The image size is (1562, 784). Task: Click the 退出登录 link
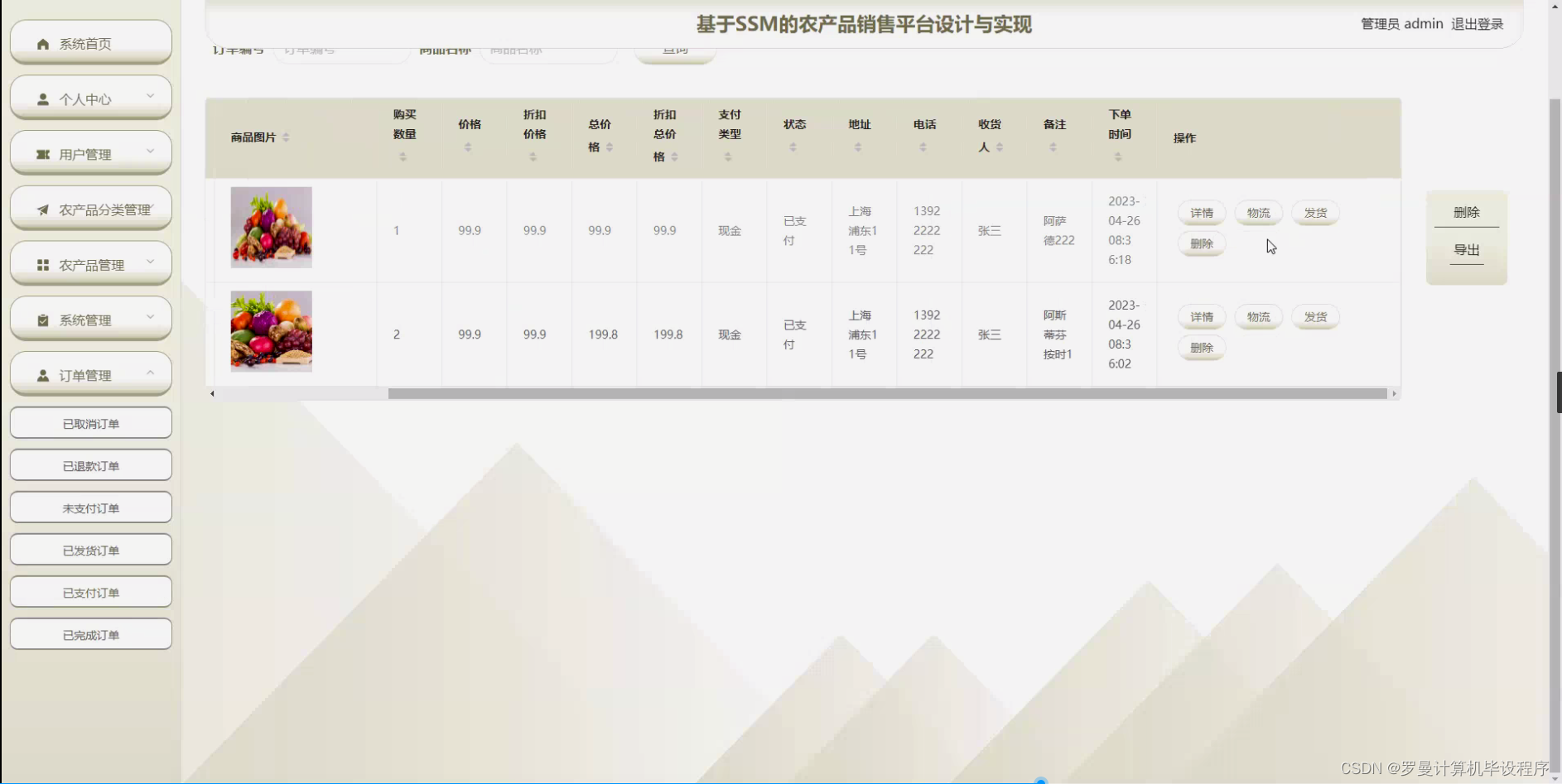(1477, 24)
